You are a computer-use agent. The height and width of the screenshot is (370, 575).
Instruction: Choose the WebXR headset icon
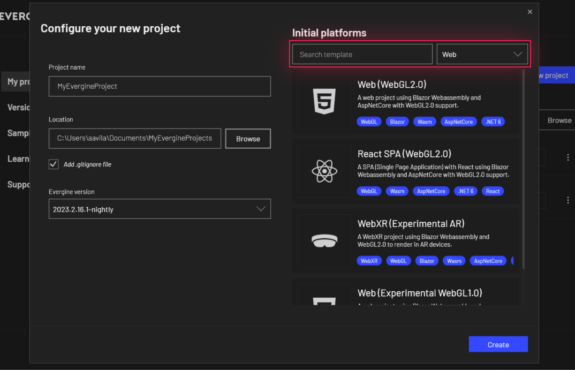click(324, 241)
